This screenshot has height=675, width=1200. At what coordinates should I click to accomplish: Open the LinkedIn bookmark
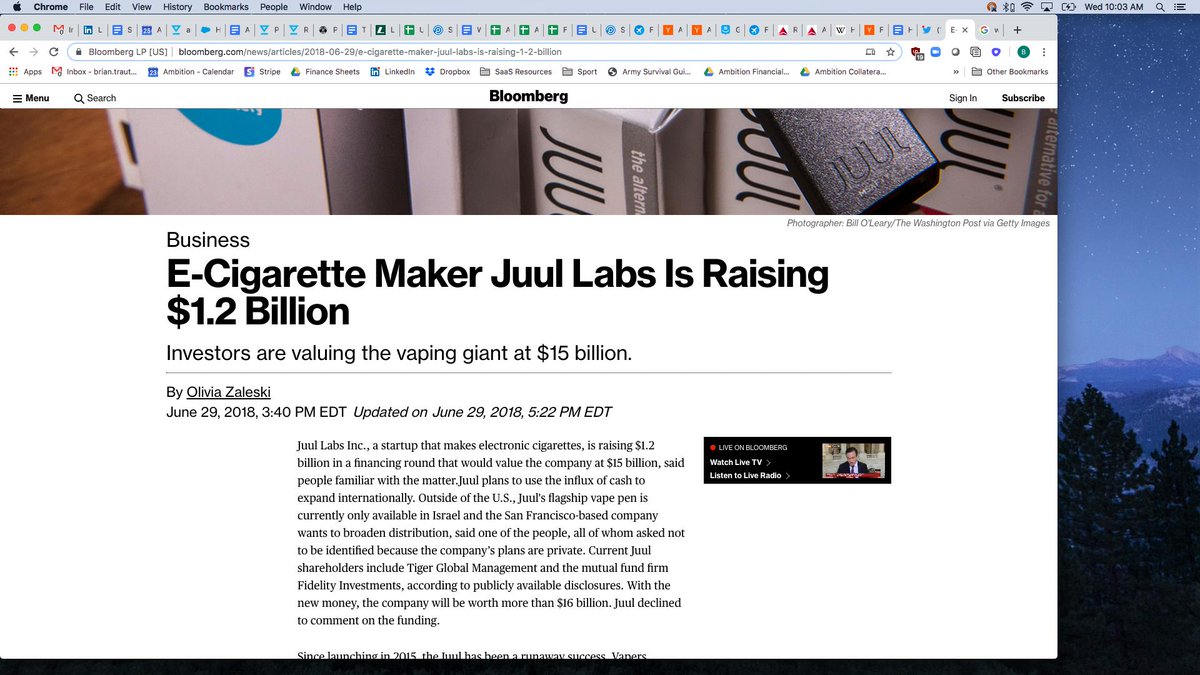point(392,72)
